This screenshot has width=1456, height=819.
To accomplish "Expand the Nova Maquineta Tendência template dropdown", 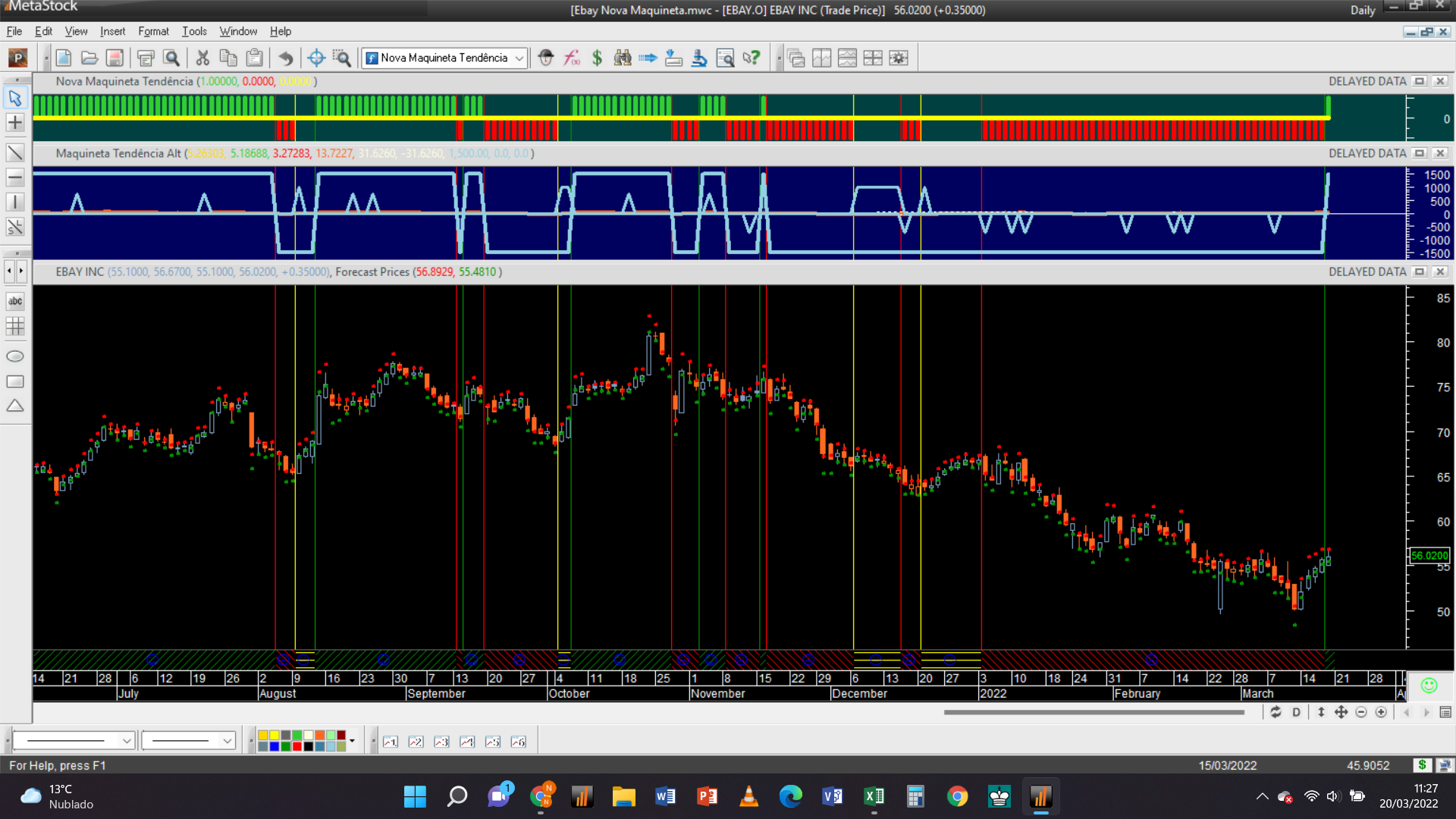I will tap(519, 58).
